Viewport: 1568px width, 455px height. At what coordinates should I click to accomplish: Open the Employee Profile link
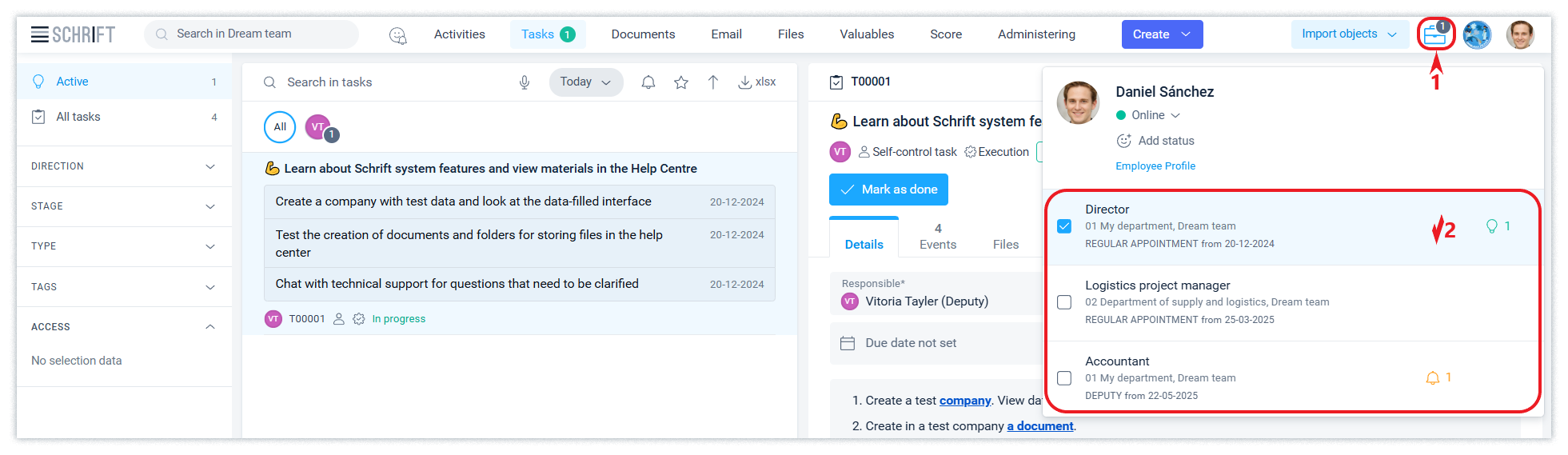tap(1155, 166)
